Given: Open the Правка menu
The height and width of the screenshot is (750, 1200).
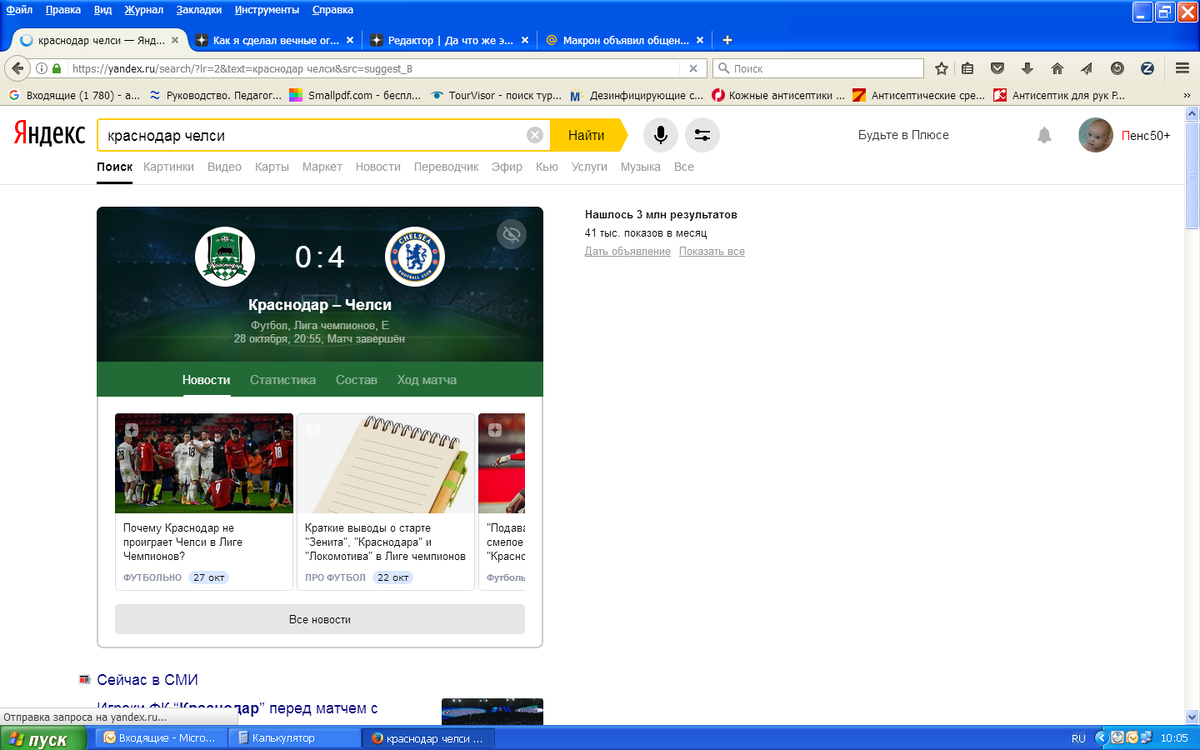Looking at the screenshot, I should (x=63, y=10).
